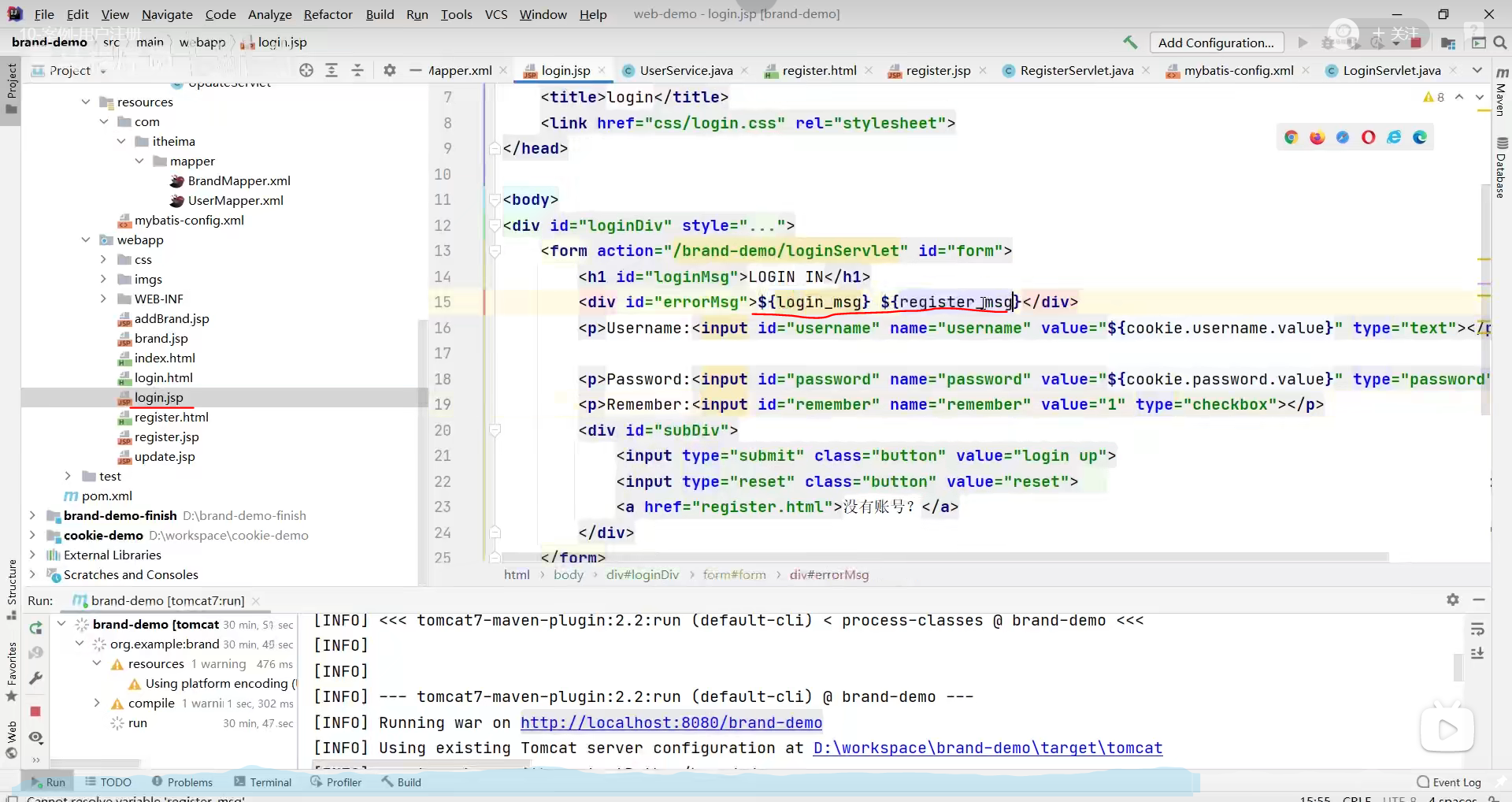
Task: Rerun brand-demo tomcat configuration
Action: click(35, 628)
